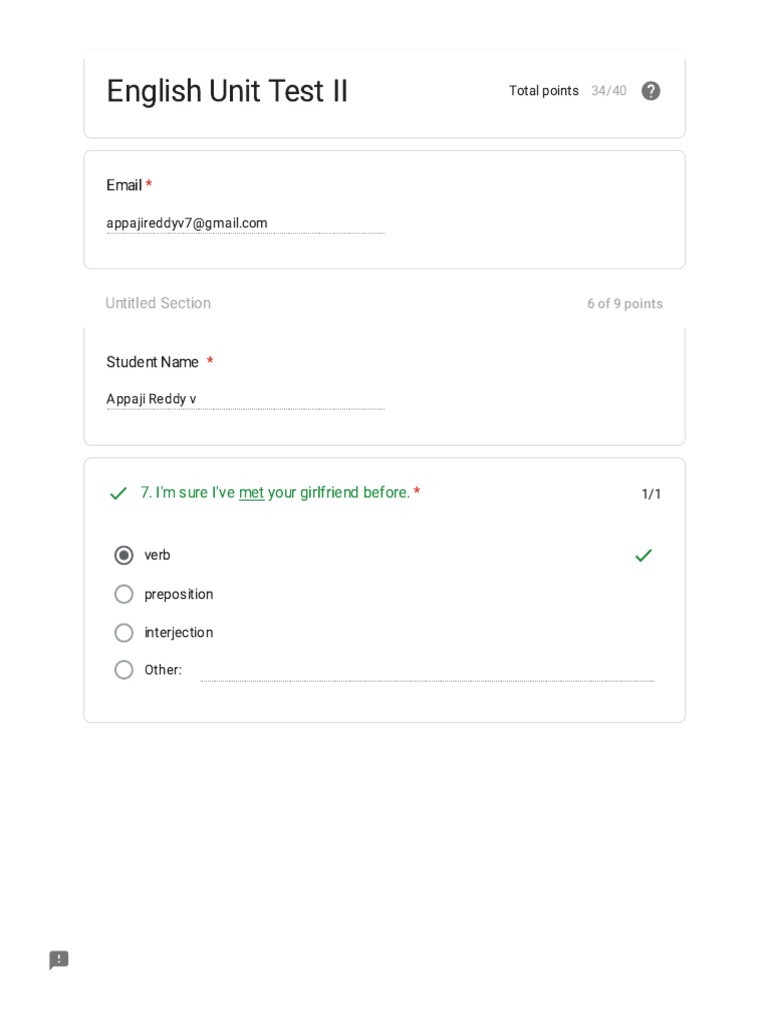Click the 1/1 score for question 7
768x1024 pixels.
pos(651,494)
